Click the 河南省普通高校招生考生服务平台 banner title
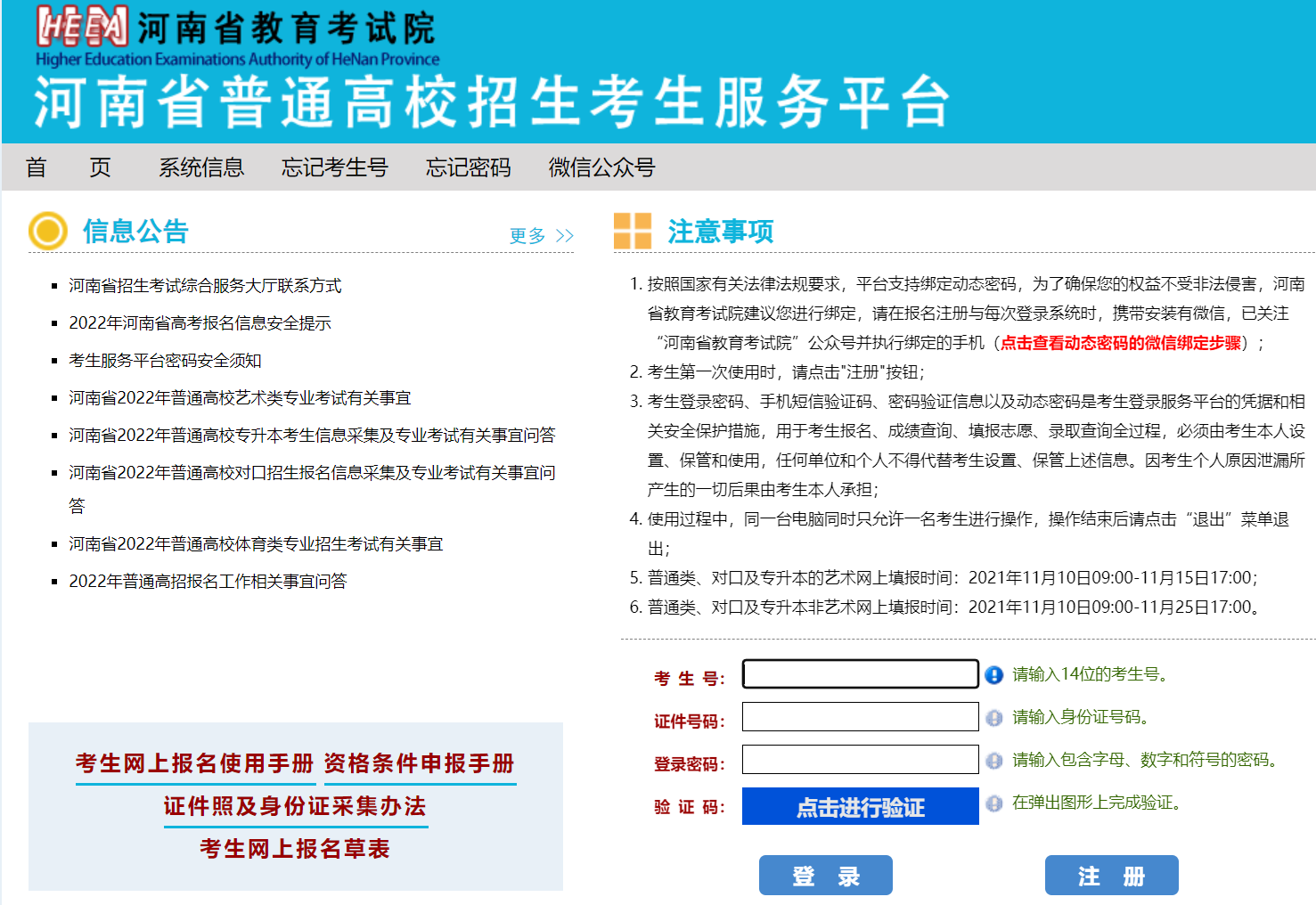The image size is (1316, 905). click(493, 102)
